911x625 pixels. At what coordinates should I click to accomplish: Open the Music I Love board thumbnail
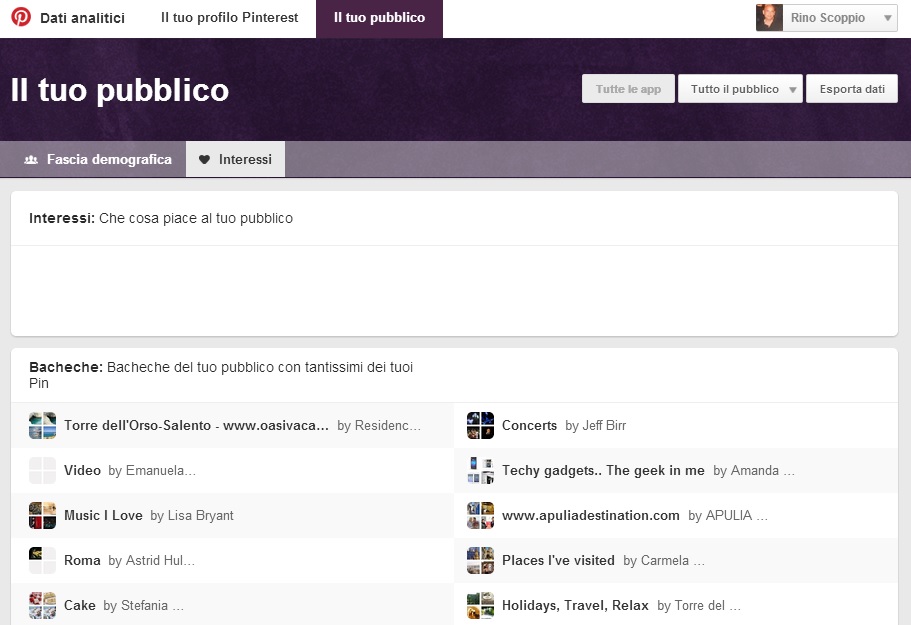pyautogui.click(x=42, y=516)
